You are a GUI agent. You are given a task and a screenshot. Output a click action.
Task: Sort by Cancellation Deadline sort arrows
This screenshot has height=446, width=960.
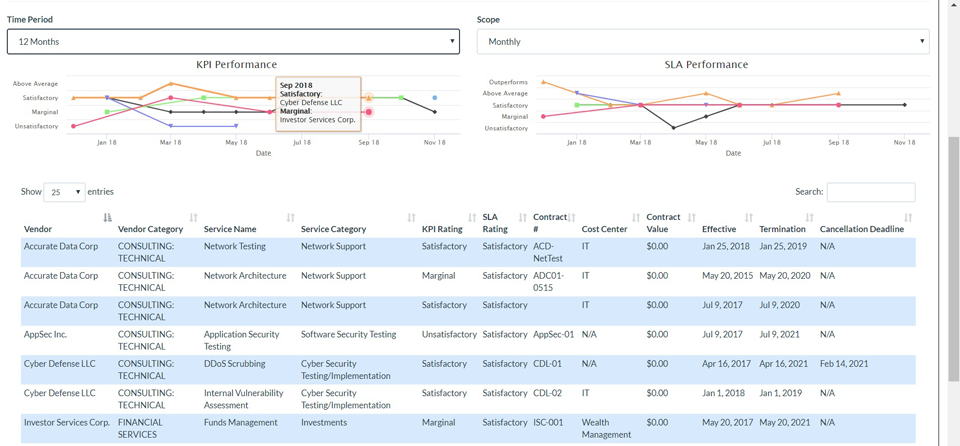click(908, 217)
